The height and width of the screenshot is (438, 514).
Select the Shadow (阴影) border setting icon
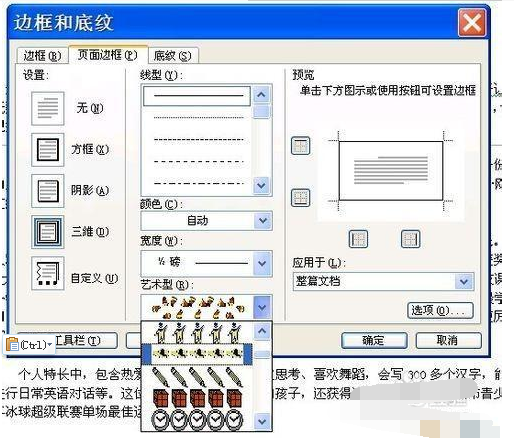point(48,191)
